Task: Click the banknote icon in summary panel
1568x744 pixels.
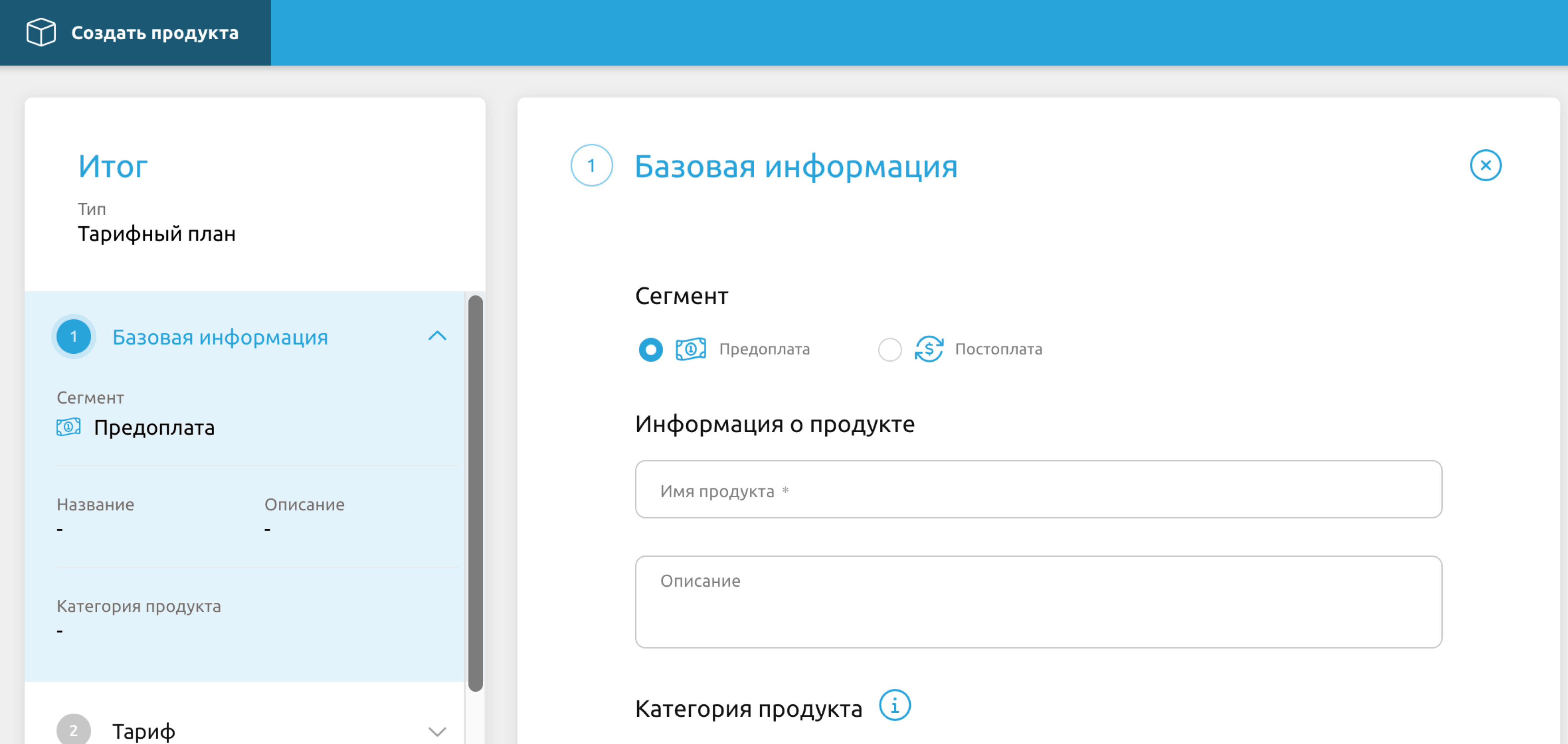Action: pyautogui.click(x=68, y=427)
